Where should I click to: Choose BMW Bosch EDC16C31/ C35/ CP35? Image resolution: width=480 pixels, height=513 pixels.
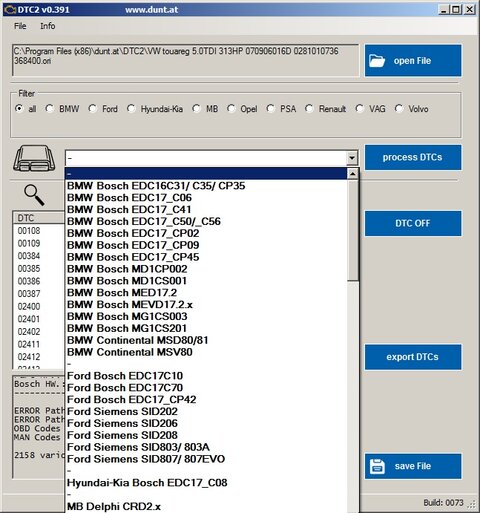pyautogui.click(x=206, y=186)
